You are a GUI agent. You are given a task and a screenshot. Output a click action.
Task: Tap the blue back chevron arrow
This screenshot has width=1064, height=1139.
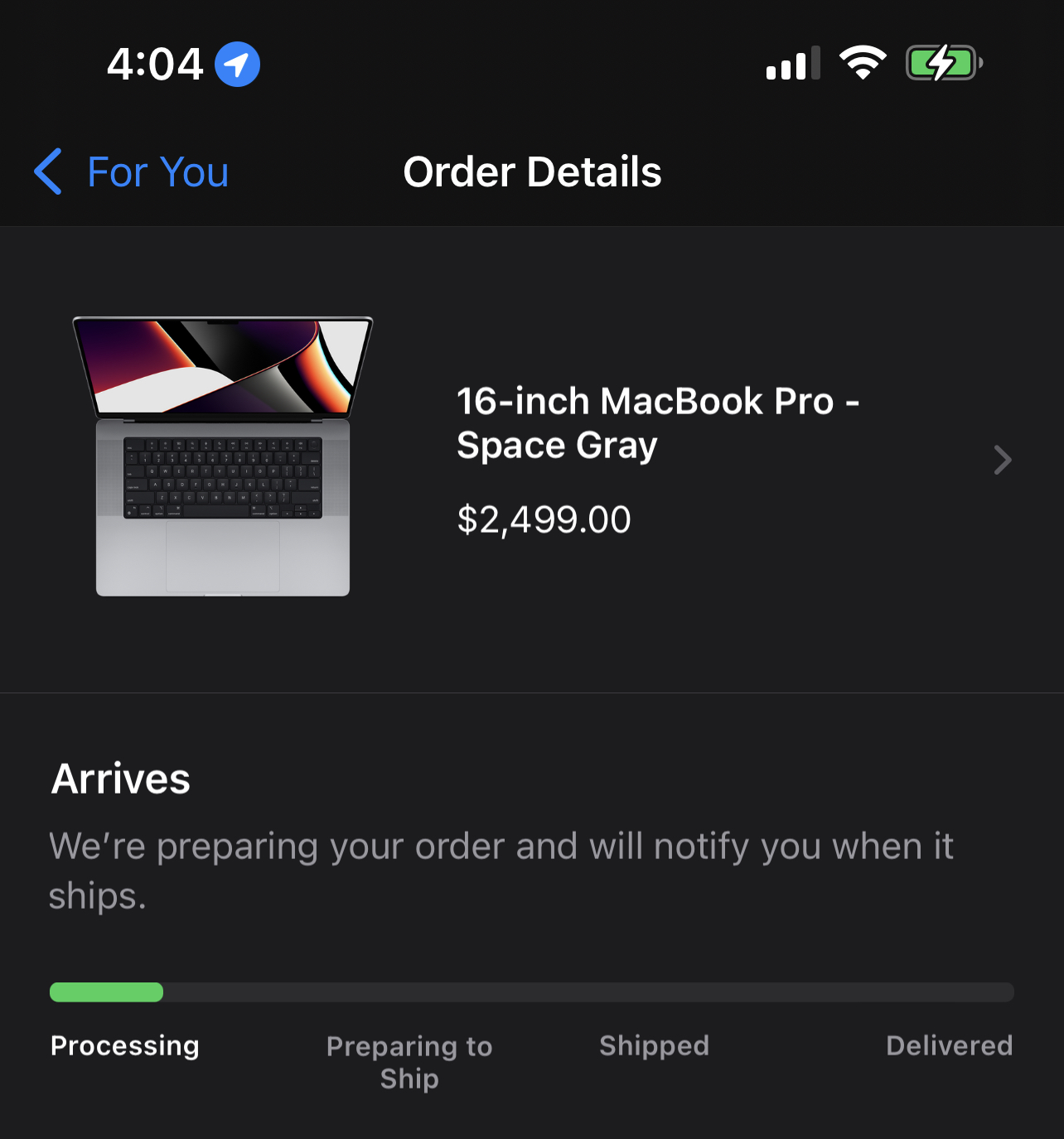pos(48,171)
